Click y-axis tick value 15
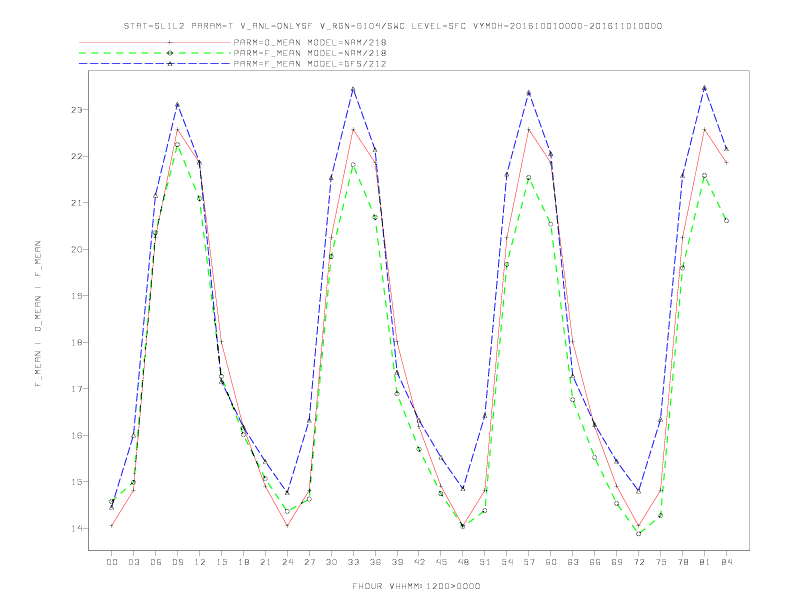 76,482
